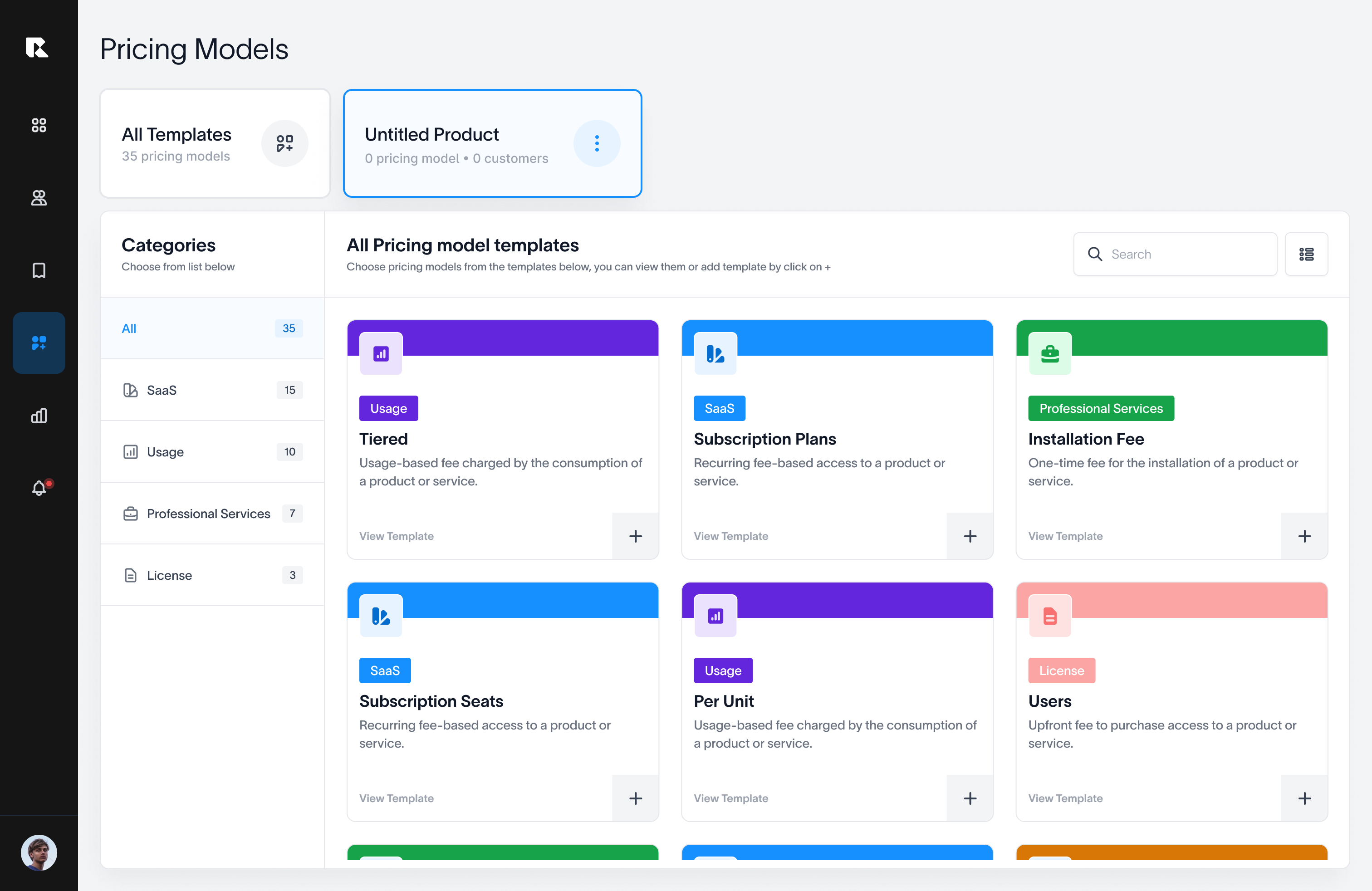Open the add-template icon on All Templates card
The height and width of the screenshot is (891, 1372).
point(285,143)
